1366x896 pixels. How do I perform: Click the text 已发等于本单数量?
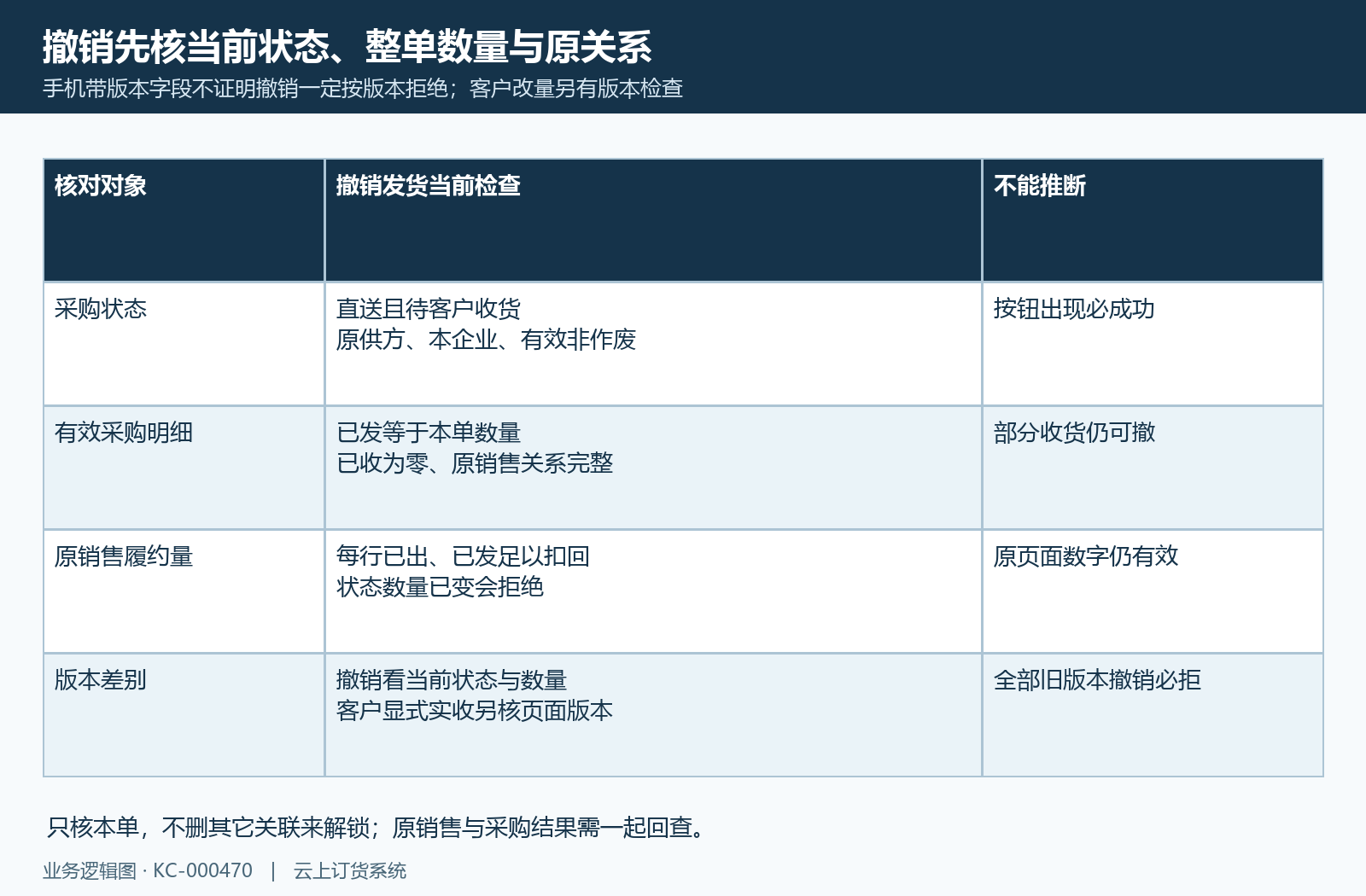click(x=429, y=433)
